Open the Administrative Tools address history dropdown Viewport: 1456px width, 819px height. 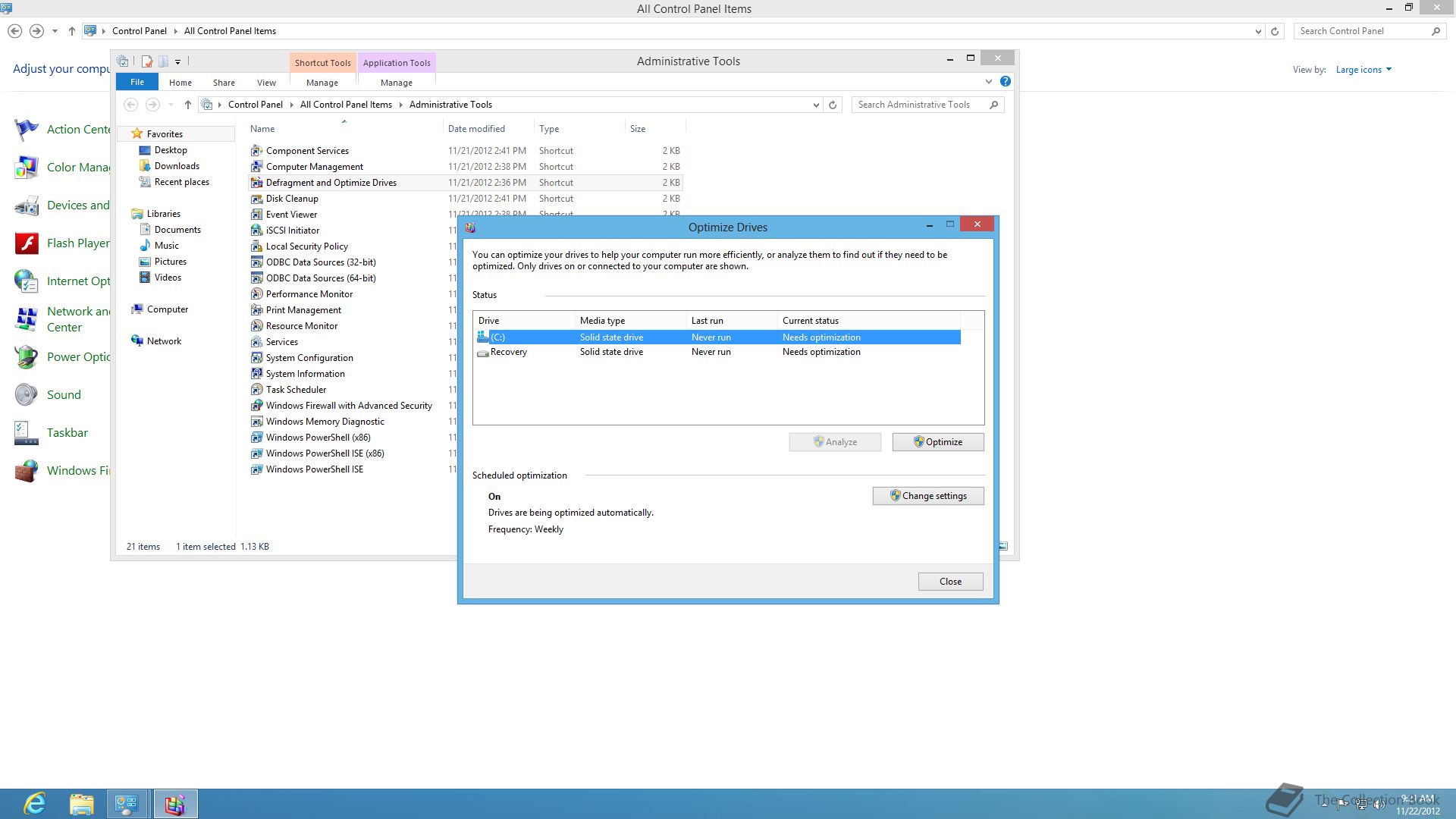coord(816,105)
